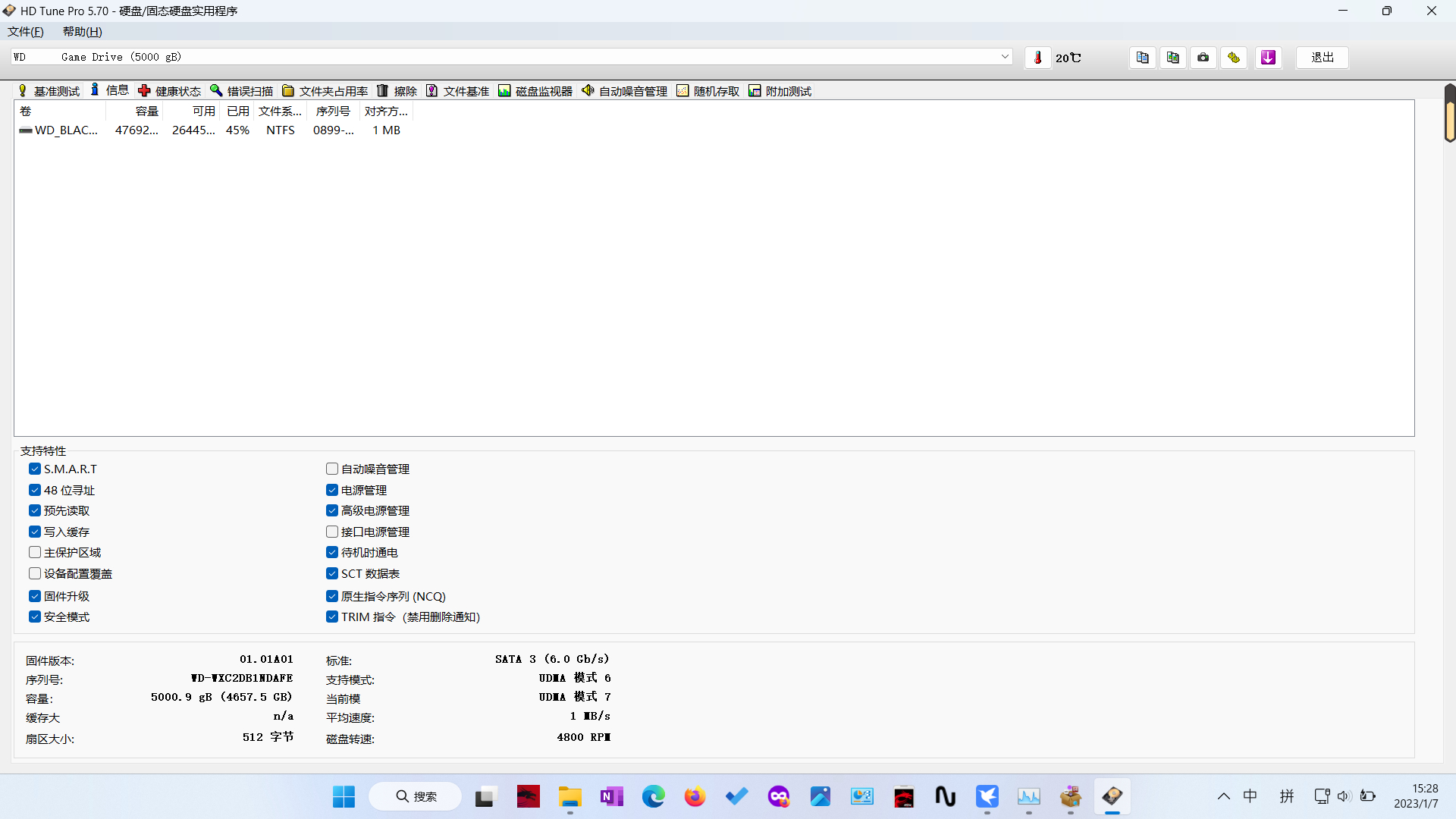
Task: Click the volume speaker tray icon
Action: pyautogui.click(x=1344, y=796)
